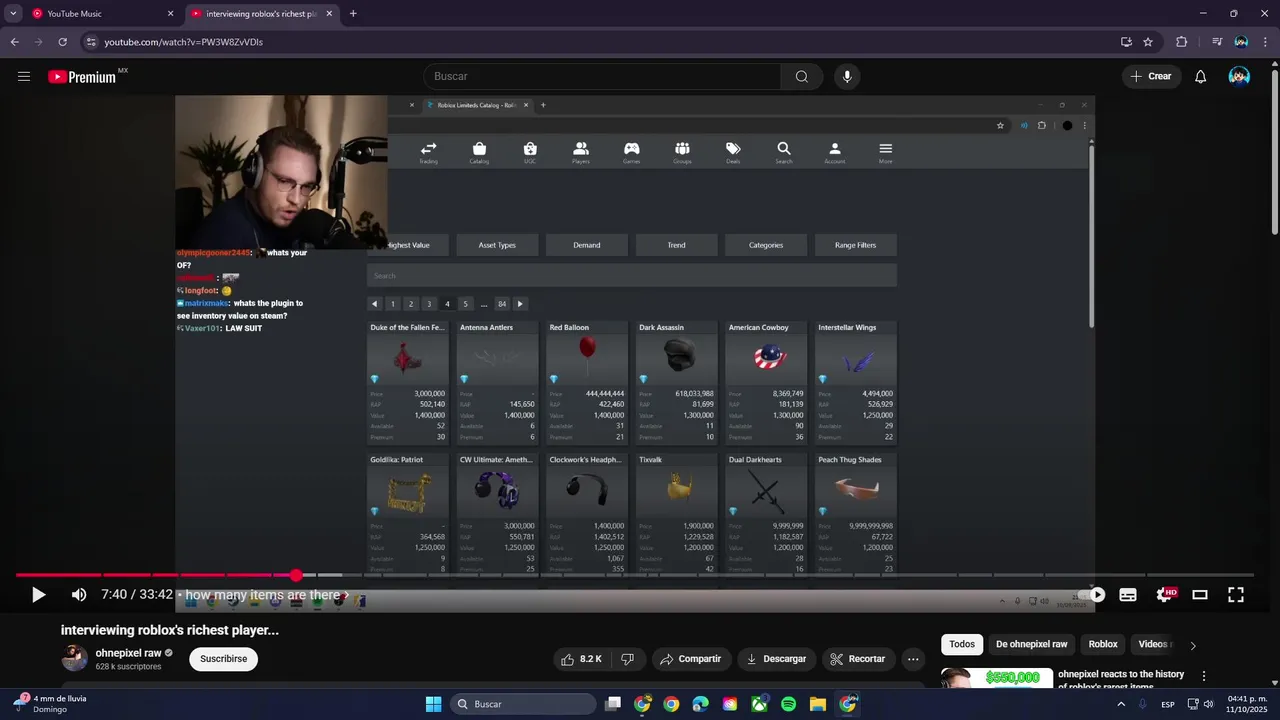The width and height of the screenshot is (1280, 720).
Task: Open Chrome profile avatar
Action: coord(1241,42)
